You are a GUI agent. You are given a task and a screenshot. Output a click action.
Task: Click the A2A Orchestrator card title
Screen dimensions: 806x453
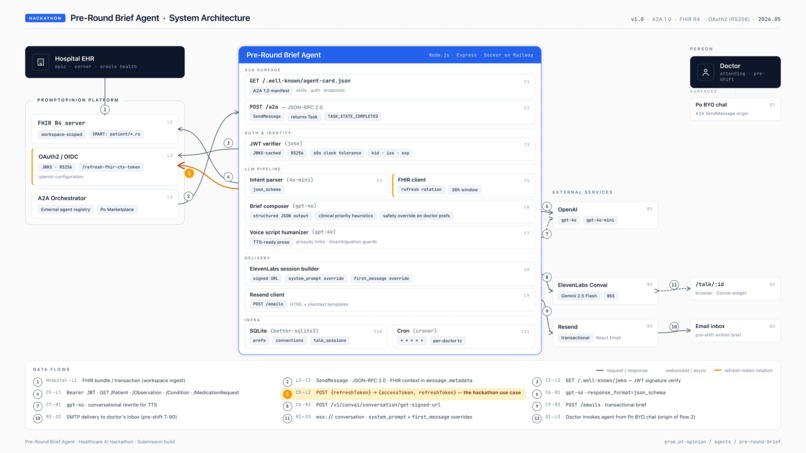click(x=62, y=198)
